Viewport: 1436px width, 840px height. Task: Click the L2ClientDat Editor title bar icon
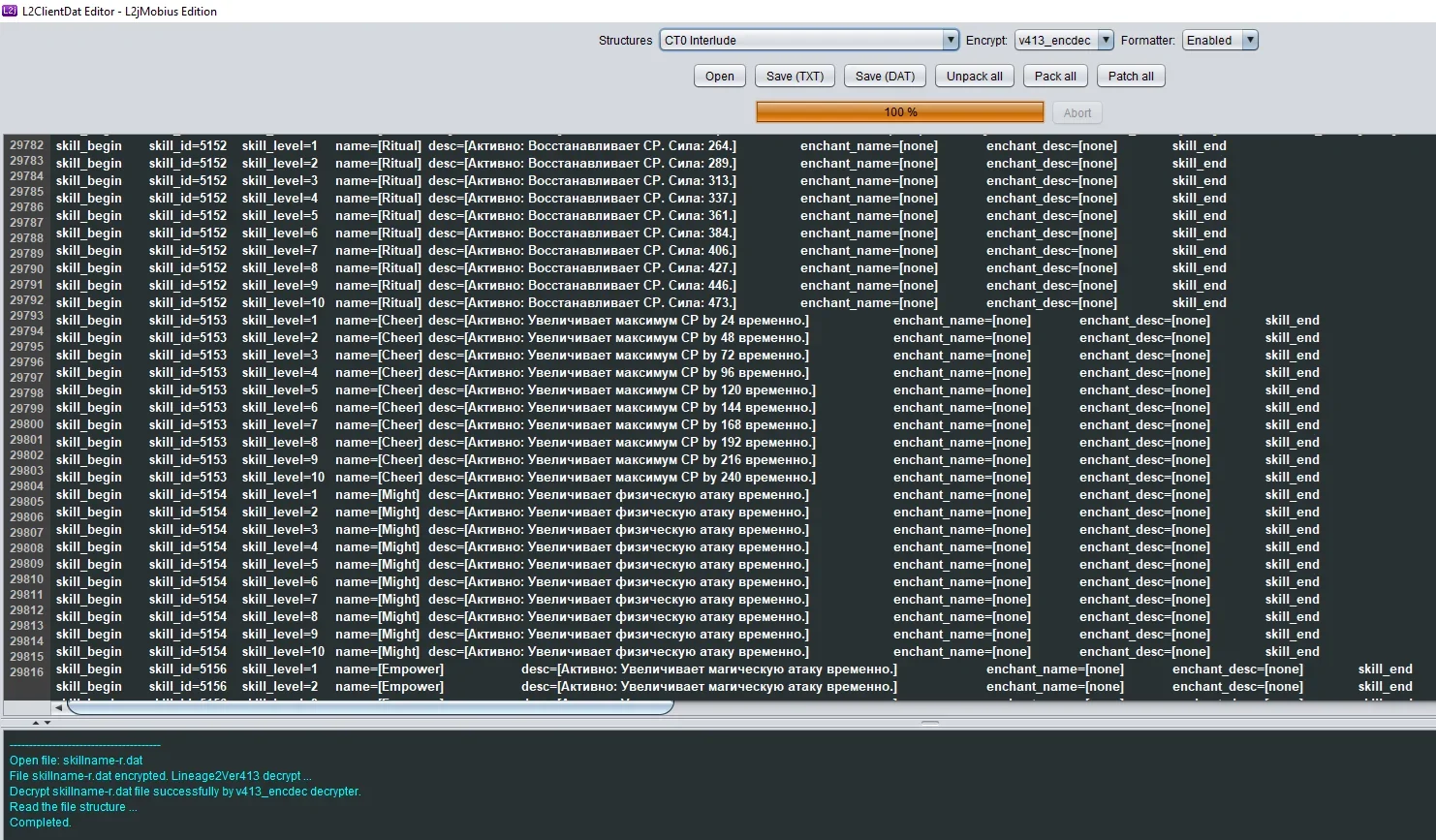pos(10,11)
